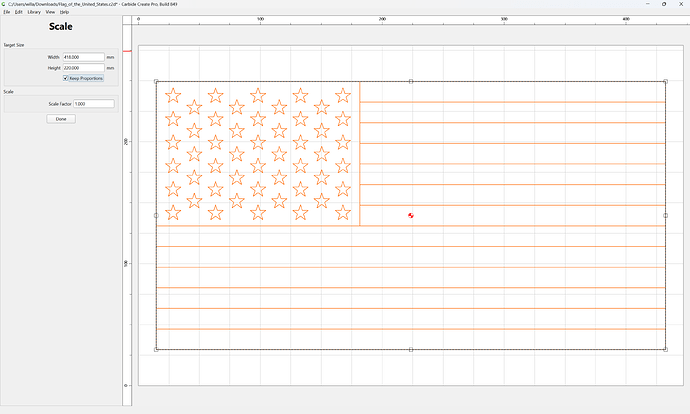Select the right-middle selection handle
Image resolution: width=690 pixels, height=414 pixels.
point(665,216)
